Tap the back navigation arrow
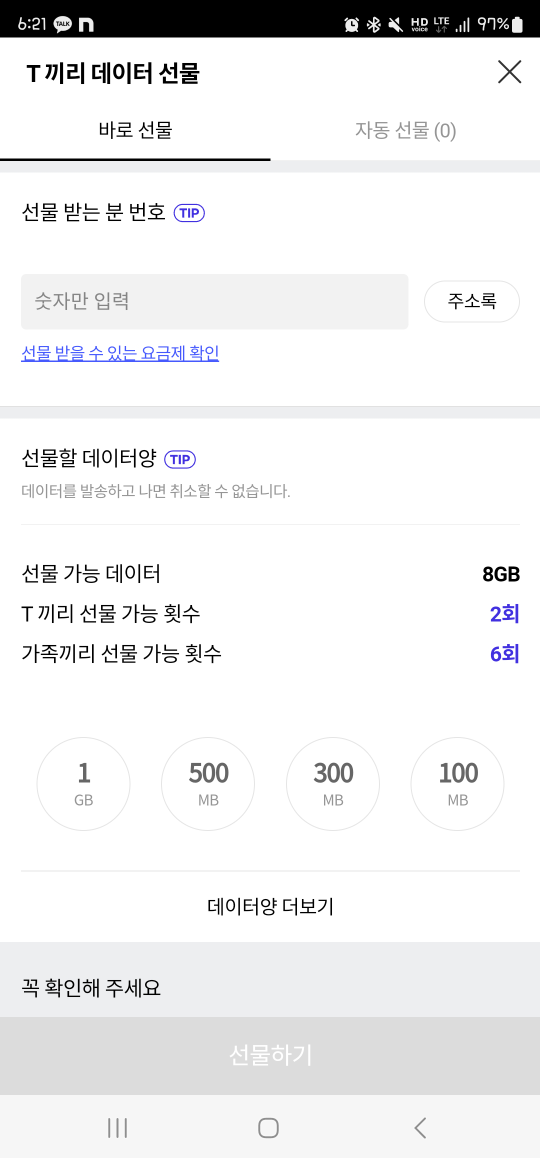The height and width of the screenshot is (1158, 540). [x=420, y=1127]
